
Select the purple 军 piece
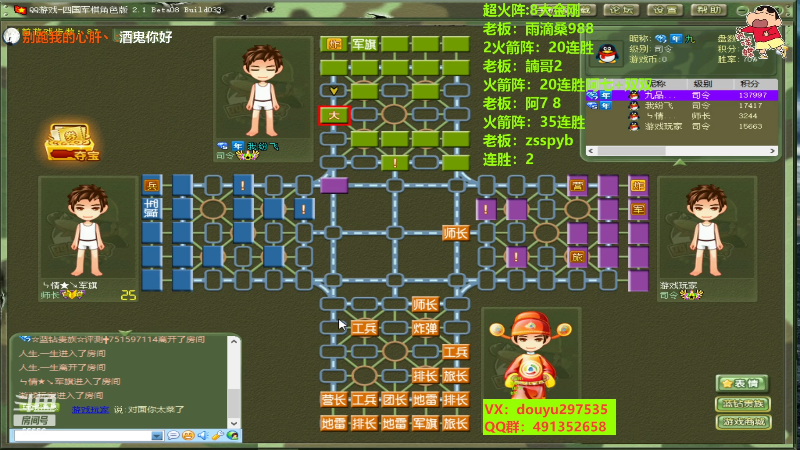tap(638, 209)
